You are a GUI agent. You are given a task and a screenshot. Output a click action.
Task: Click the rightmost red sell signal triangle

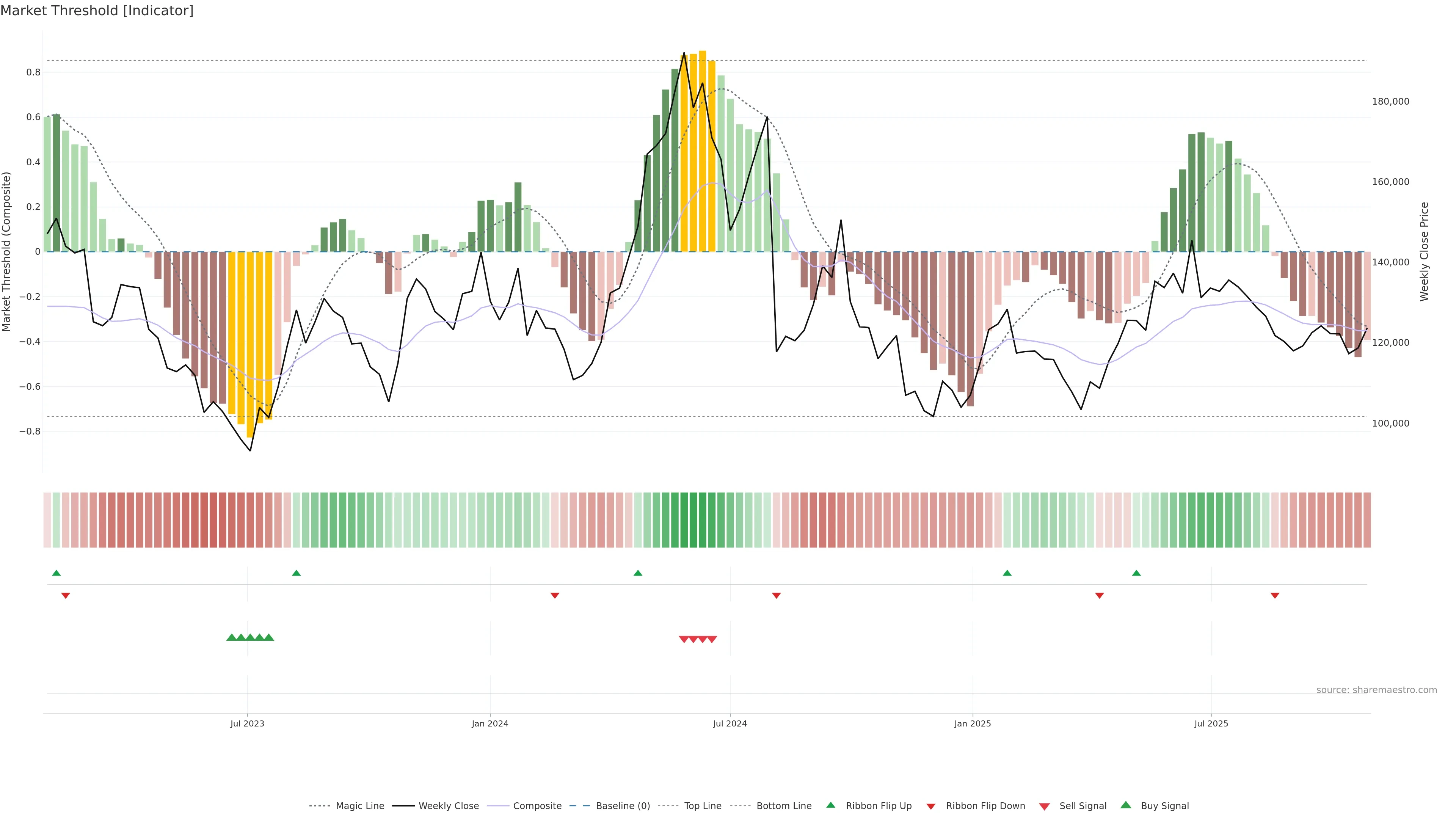click(x=712, y=639)
